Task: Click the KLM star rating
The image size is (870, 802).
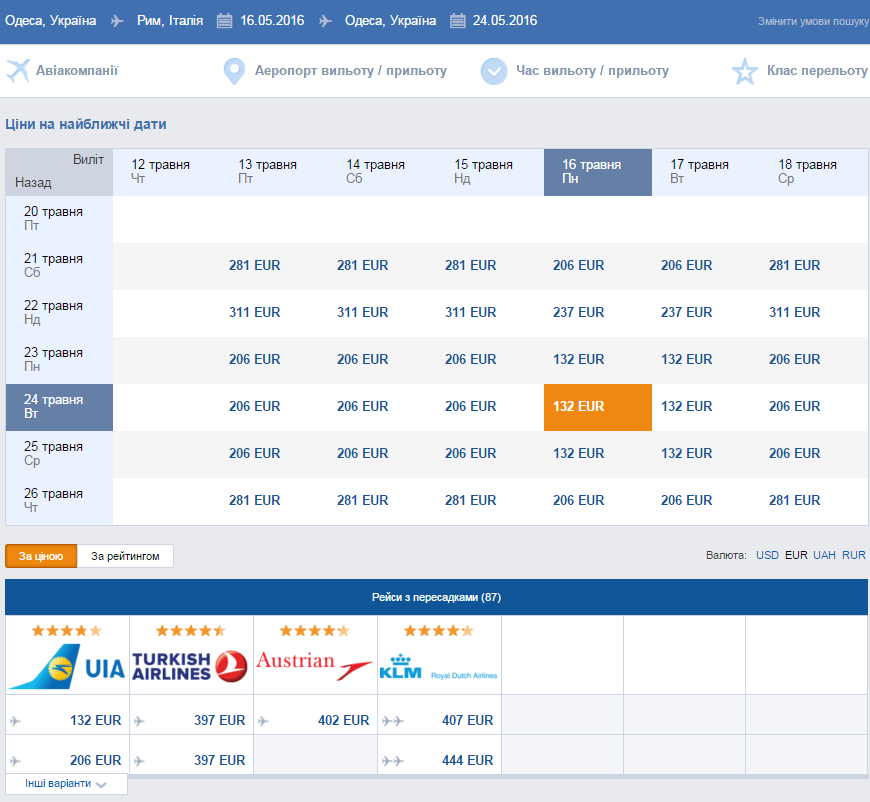Action: (x=439, y=630)
